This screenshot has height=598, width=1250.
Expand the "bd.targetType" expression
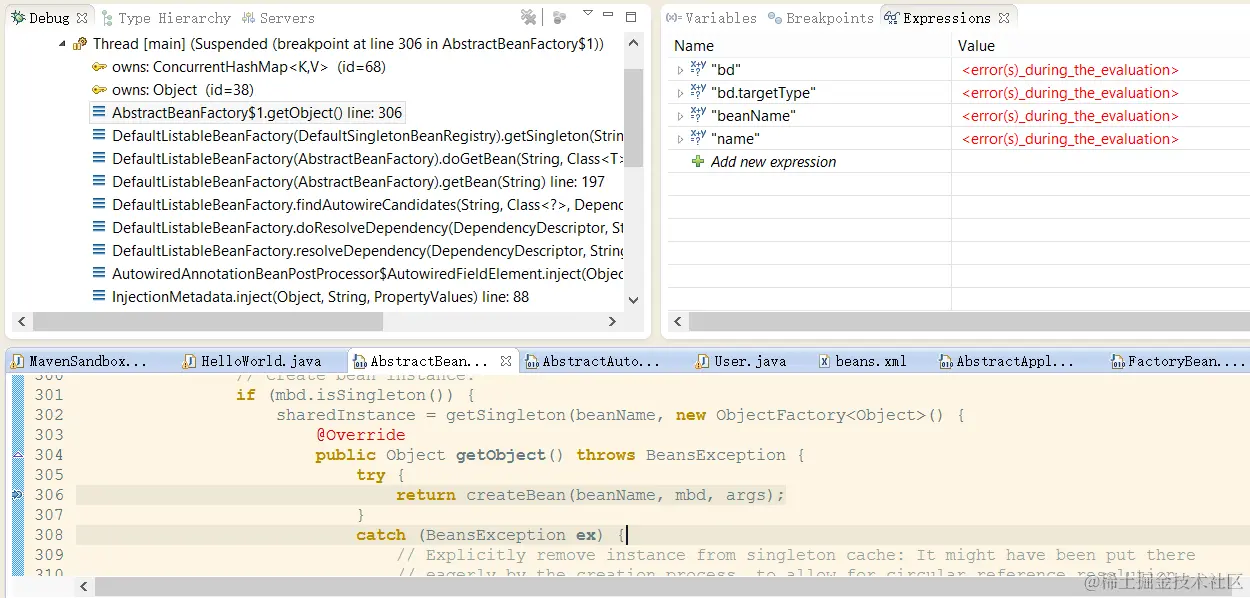pyautogui.click(x=680, y=93)
